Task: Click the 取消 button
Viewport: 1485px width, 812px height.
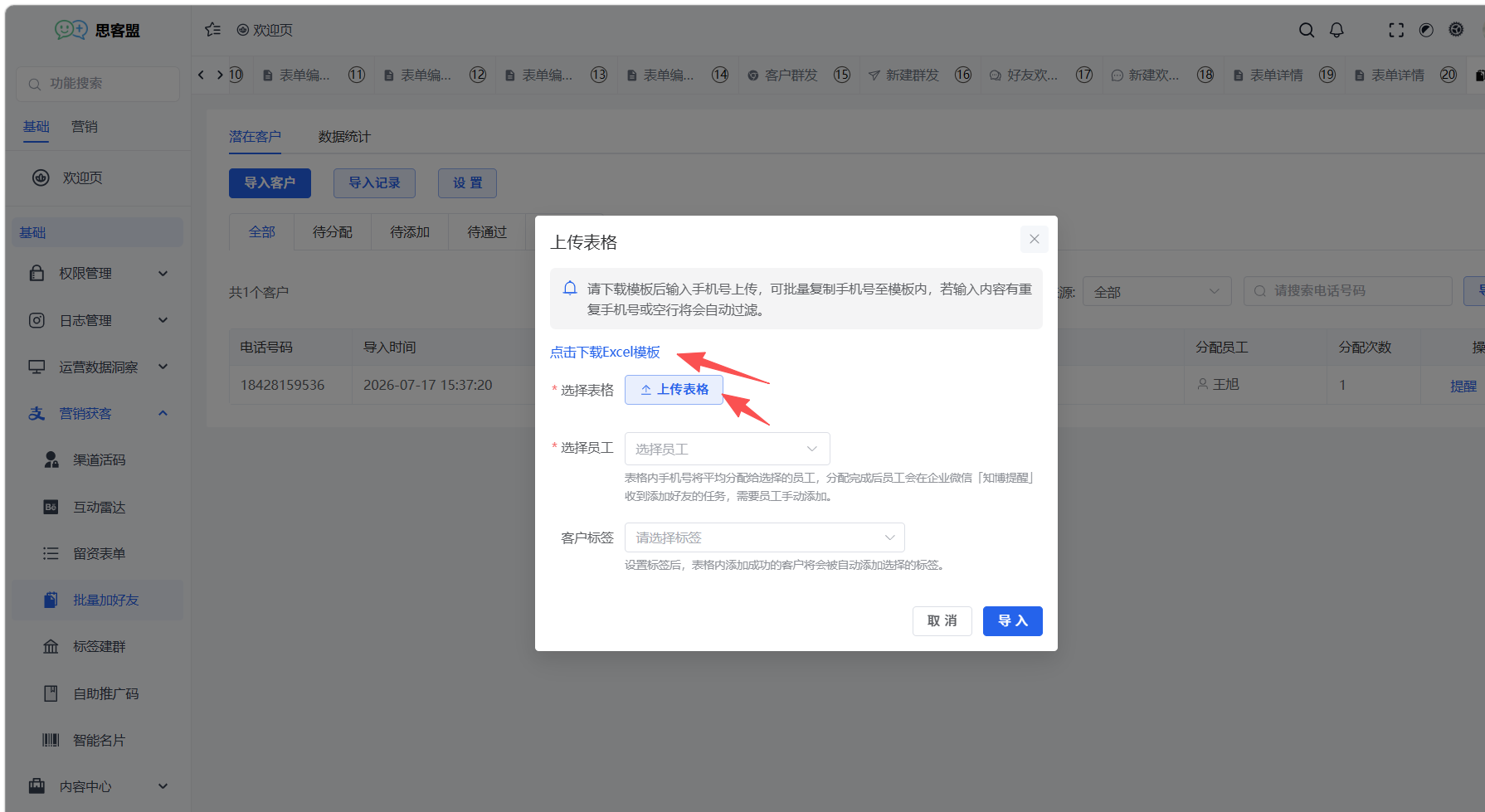Action: (942, 621)
